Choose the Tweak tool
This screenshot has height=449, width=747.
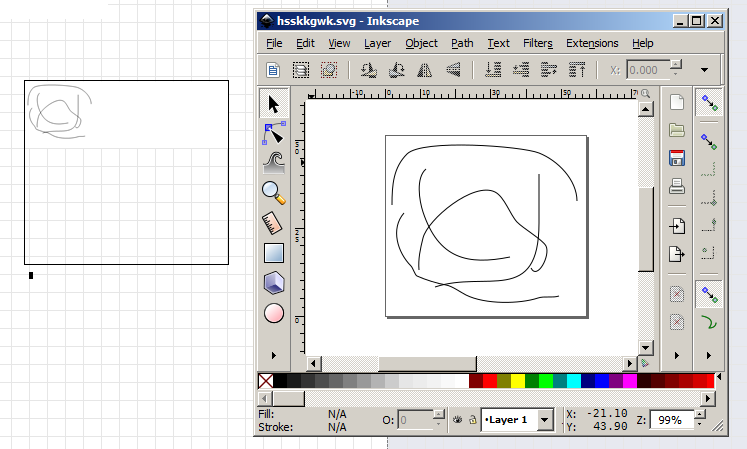pos(274,162)
